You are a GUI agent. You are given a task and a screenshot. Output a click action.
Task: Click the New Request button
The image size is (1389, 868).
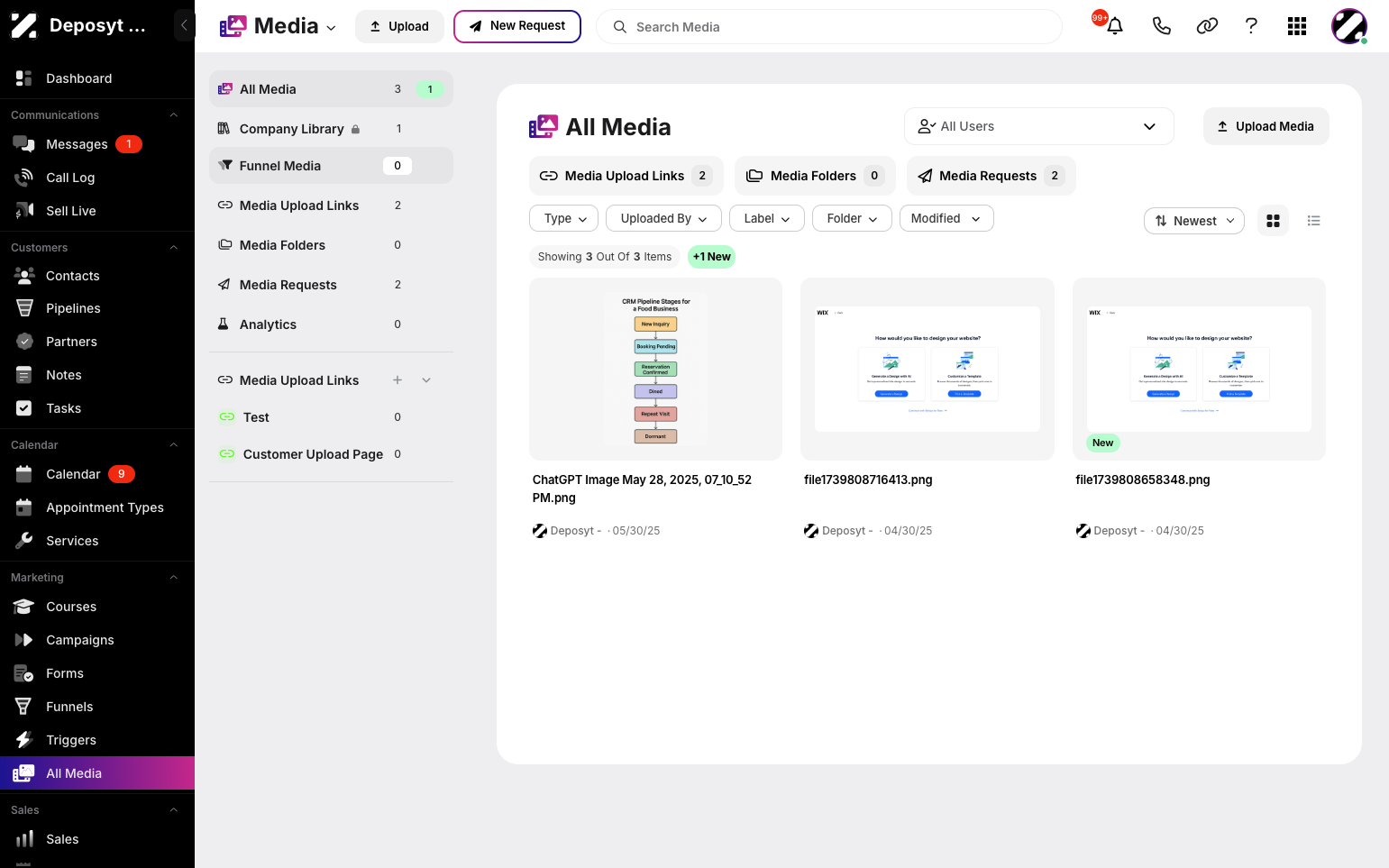point(517,26)
